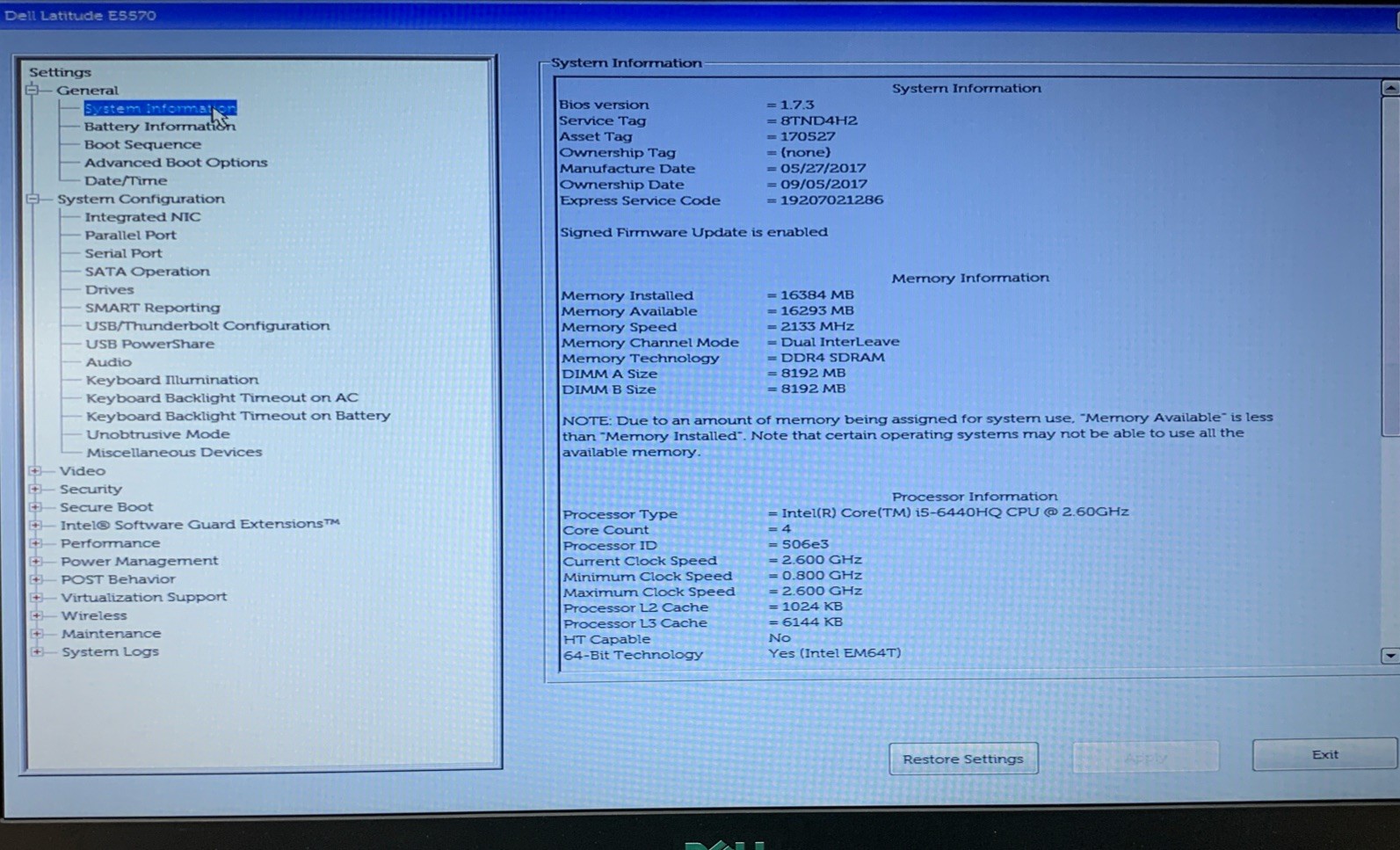The height and width of the screenshot is (850, 1400).
Task: Click Service Tag value 8TND4H2
Action: 818,120
